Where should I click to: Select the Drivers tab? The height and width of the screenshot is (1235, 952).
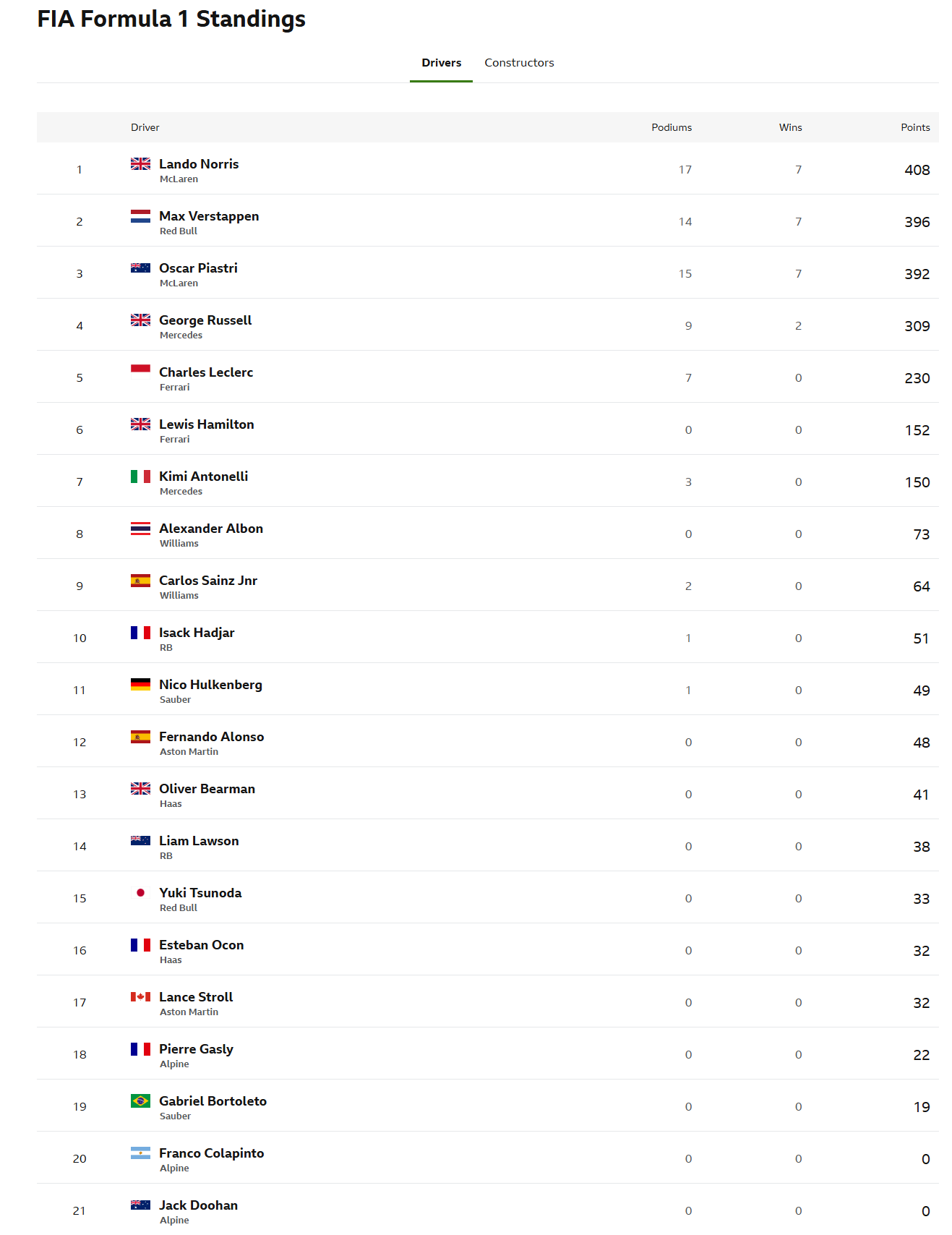coord(441,63)
